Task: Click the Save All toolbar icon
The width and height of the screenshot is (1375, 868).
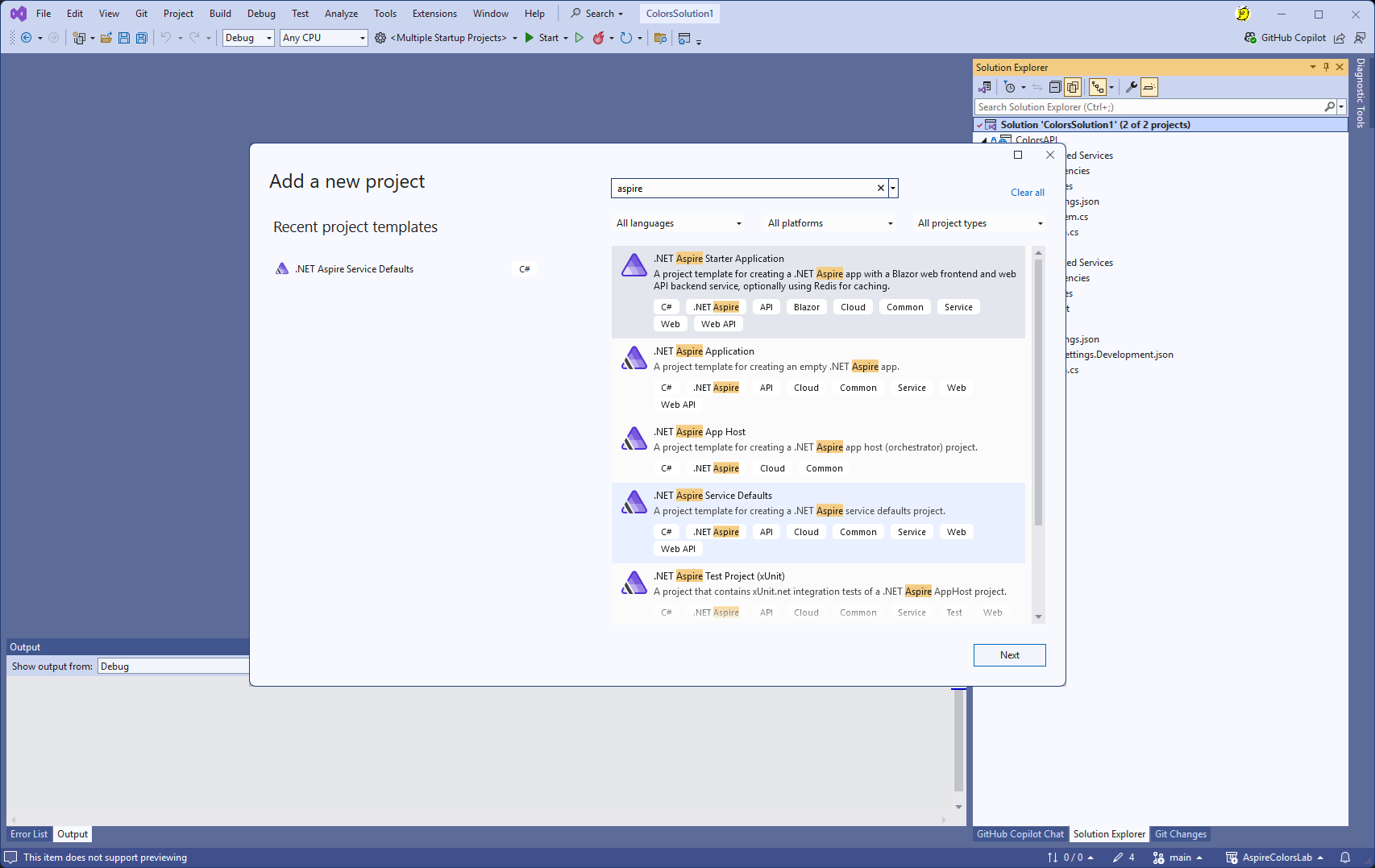Action: [x=142, y=38]
